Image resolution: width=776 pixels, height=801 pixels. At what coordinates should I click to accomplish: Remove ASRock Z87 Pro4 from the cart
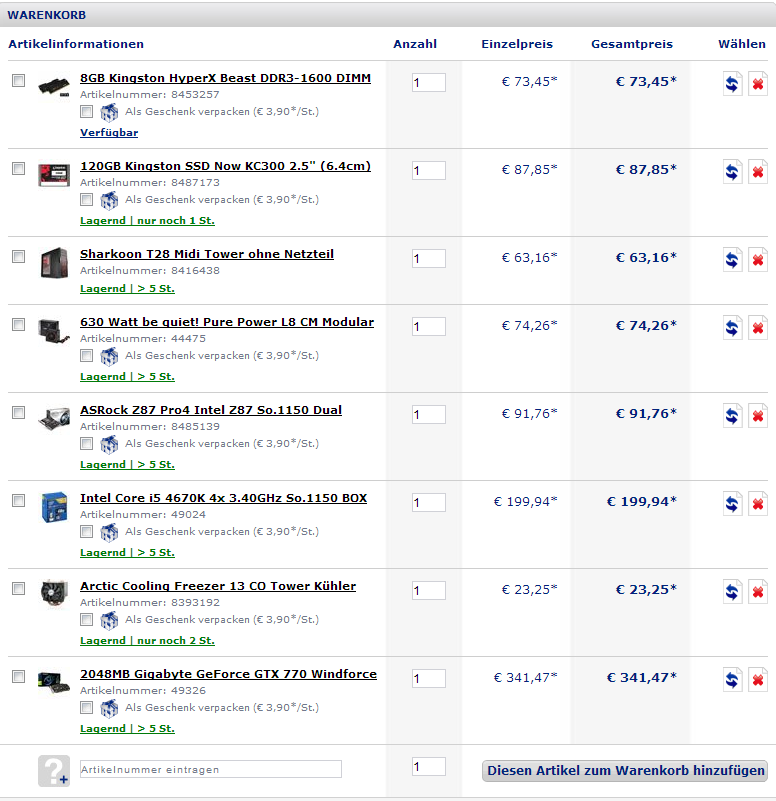click(x=758, y=415)
